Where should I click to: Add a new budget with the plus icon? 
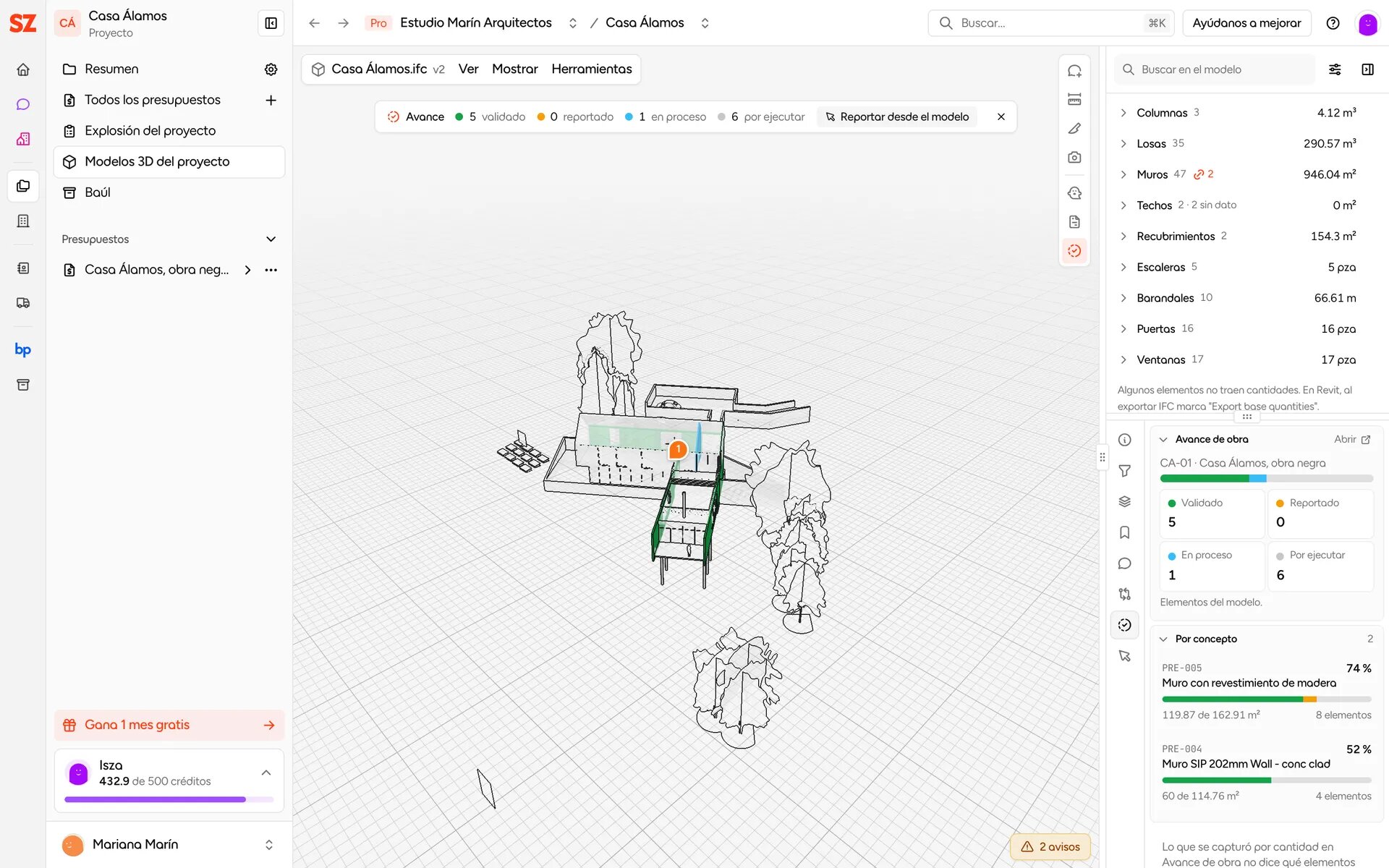(271, 101)
